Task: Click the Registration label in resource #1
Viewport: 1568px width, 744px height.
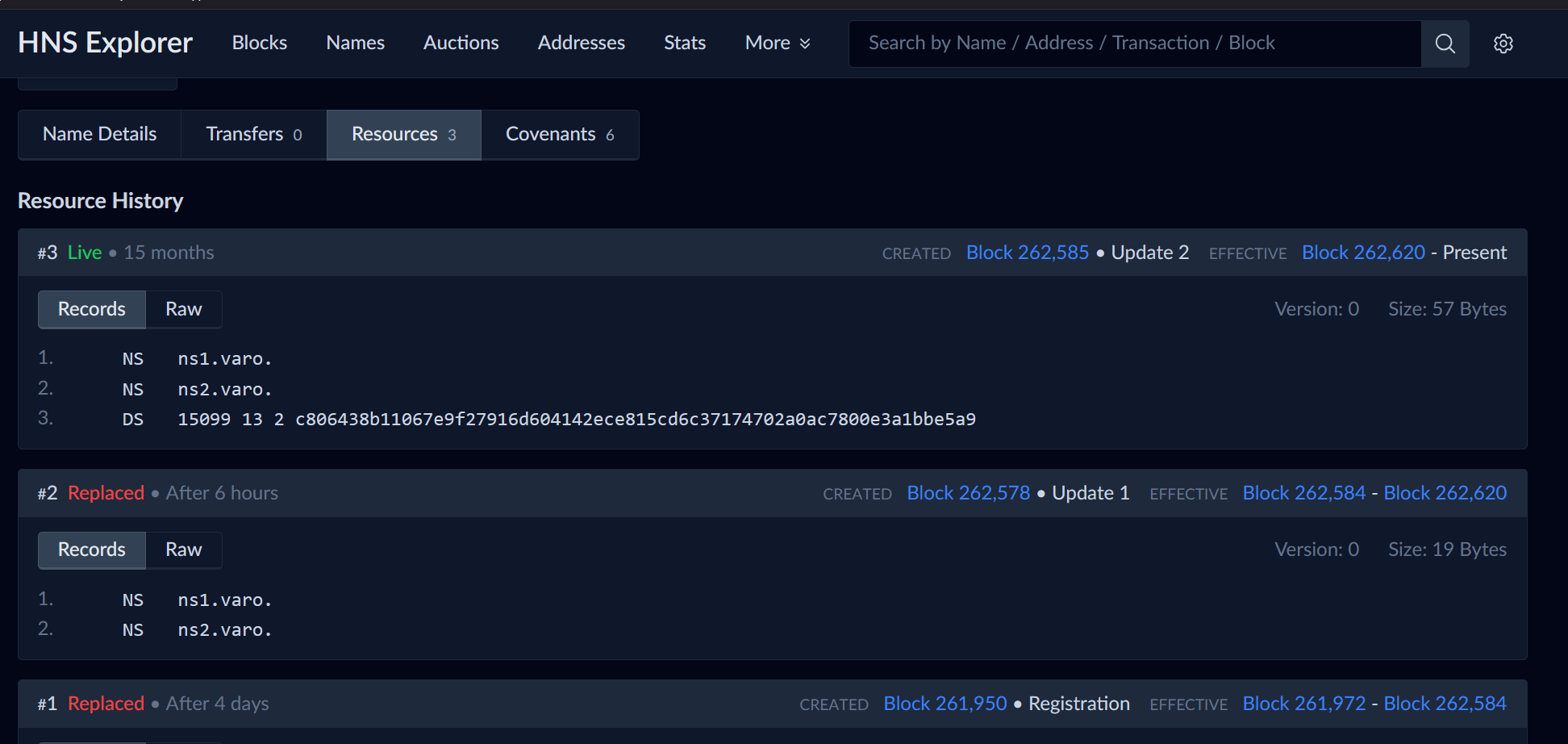Action: click(1079, 704)
